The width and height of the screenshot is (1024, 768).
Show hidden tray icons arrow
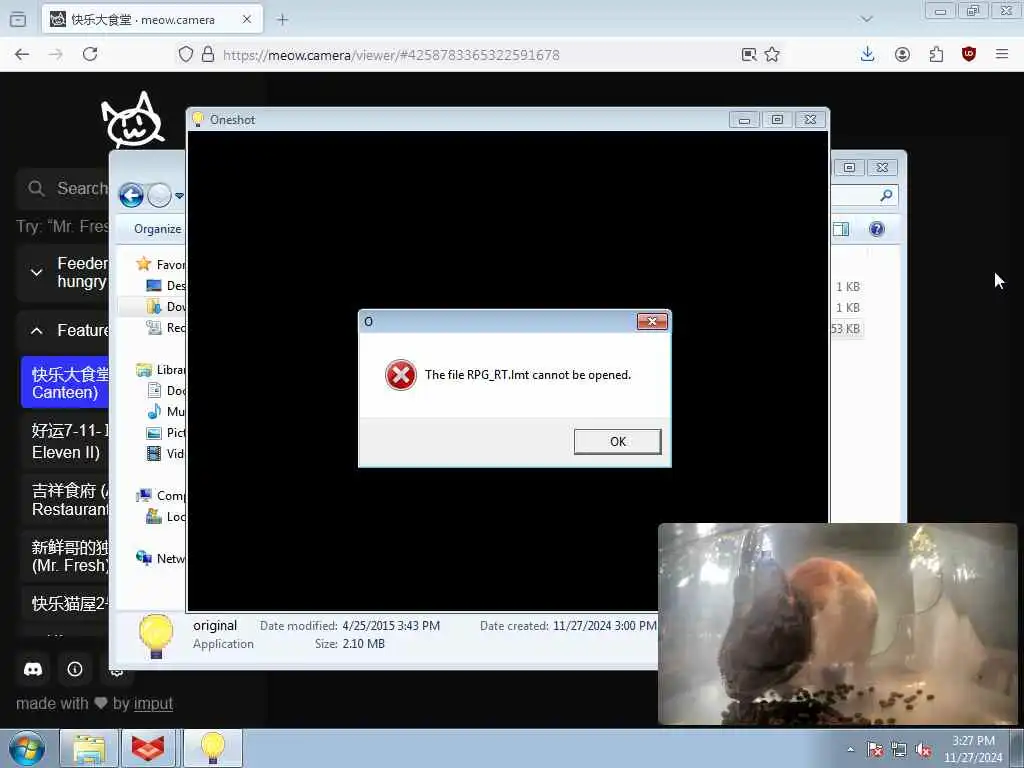[850, 749]
